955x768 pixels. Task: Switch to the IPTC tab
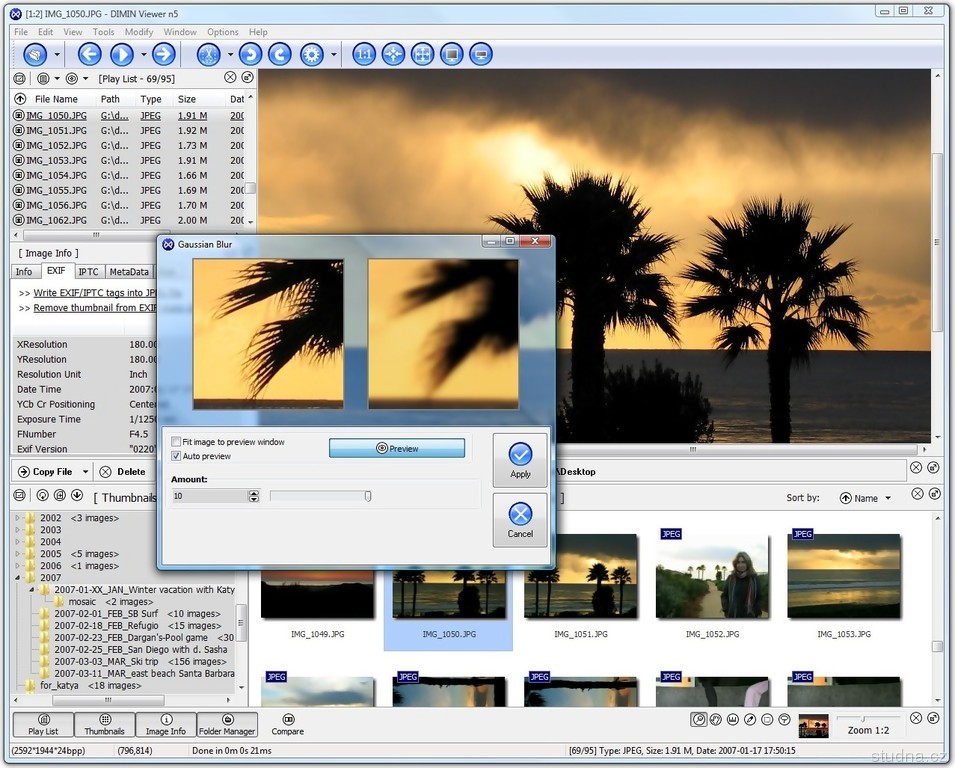(x=88, y=272)
